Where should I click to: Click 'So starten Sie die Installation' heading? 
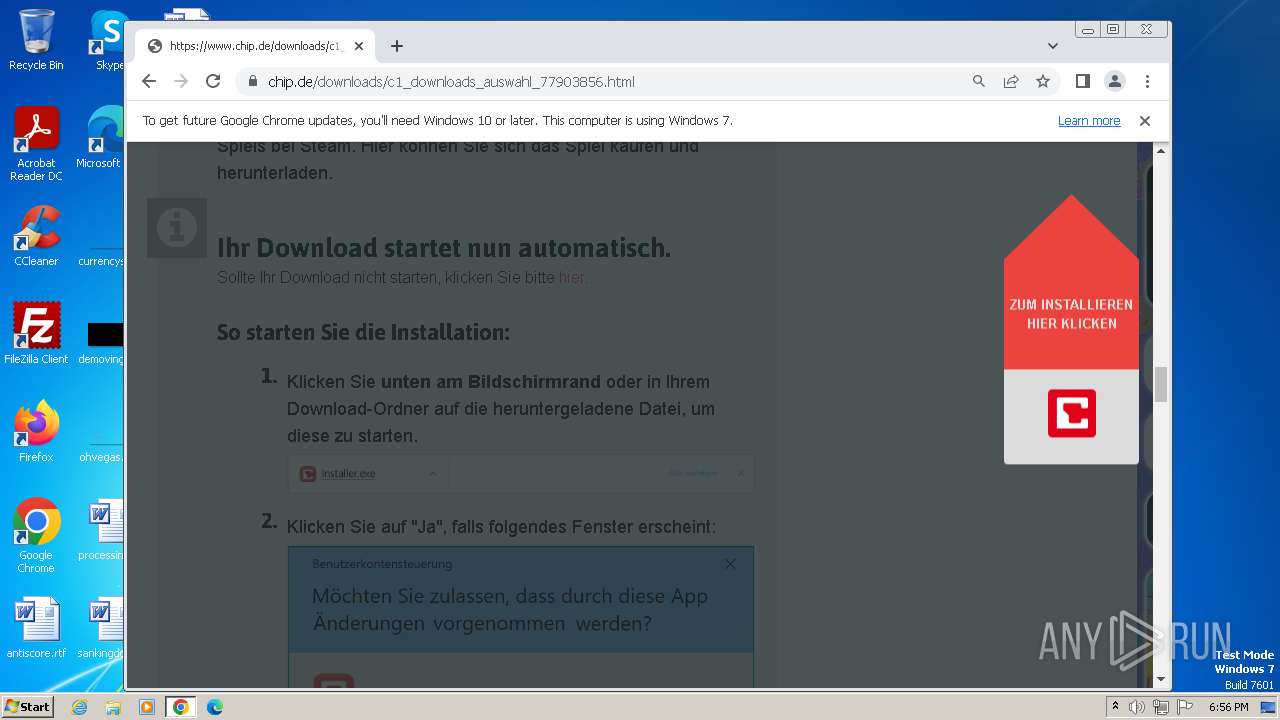coord(363,332)
